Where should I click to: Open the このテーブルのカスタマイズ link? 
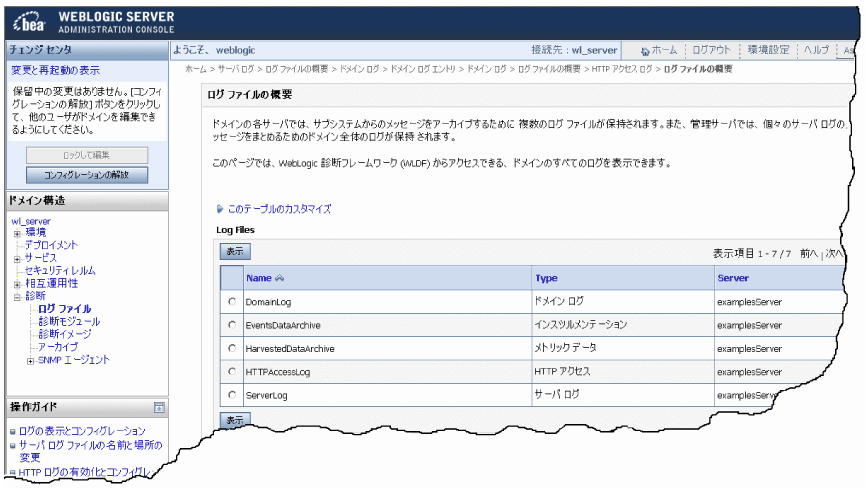[279, 209]
